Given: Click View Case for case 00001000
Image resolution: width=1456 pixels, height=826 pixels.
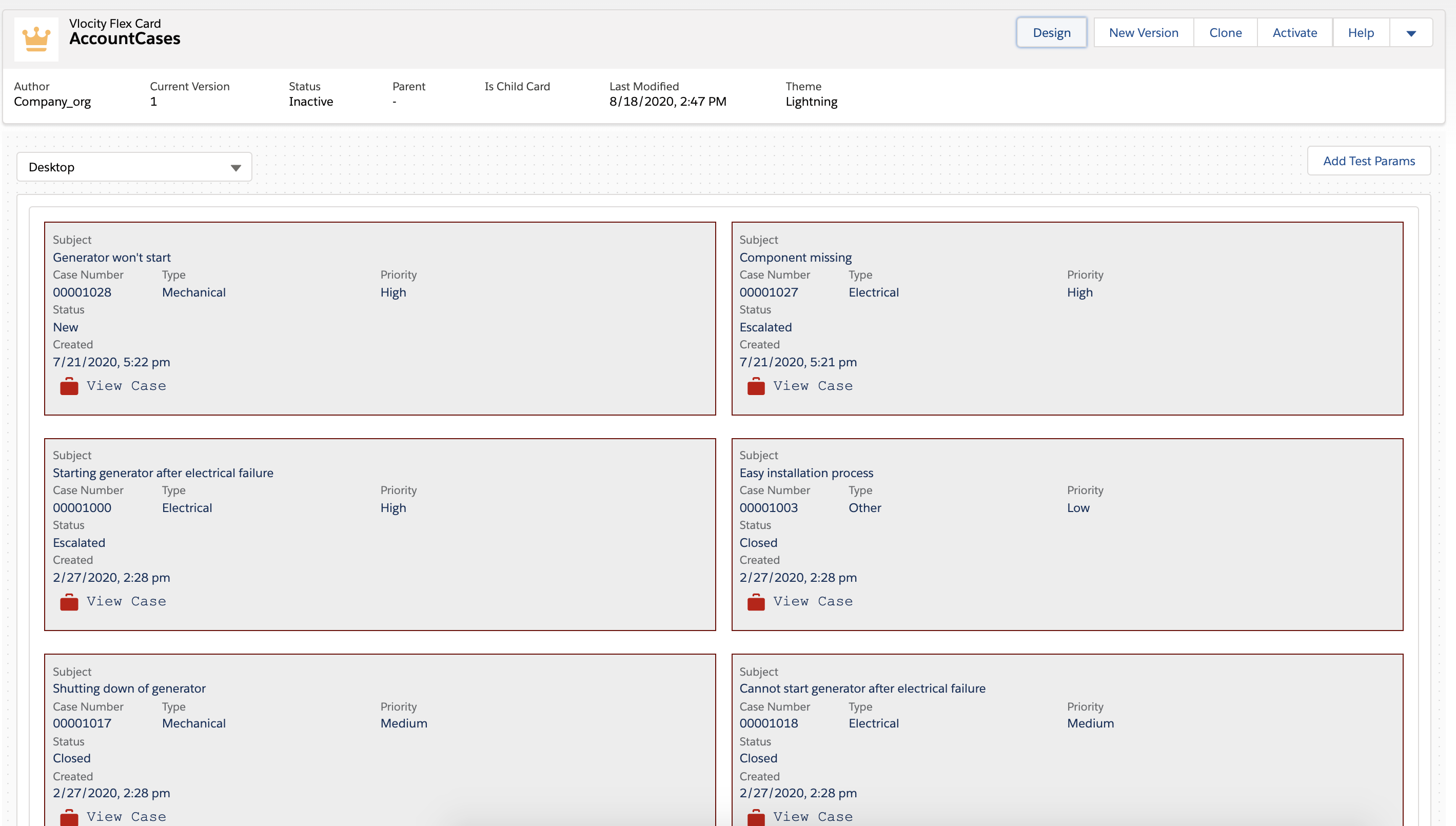Looking at the screenshot, I should (126, 601).
